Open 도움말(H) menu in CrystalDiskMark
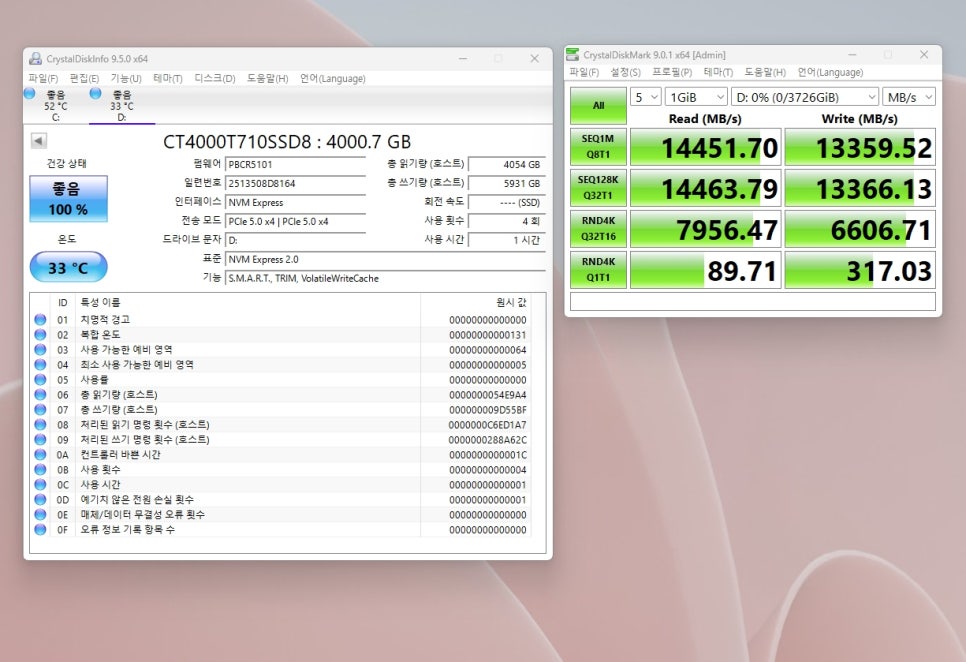This screenshot has width=966, height=662. [x=765, y=72]
